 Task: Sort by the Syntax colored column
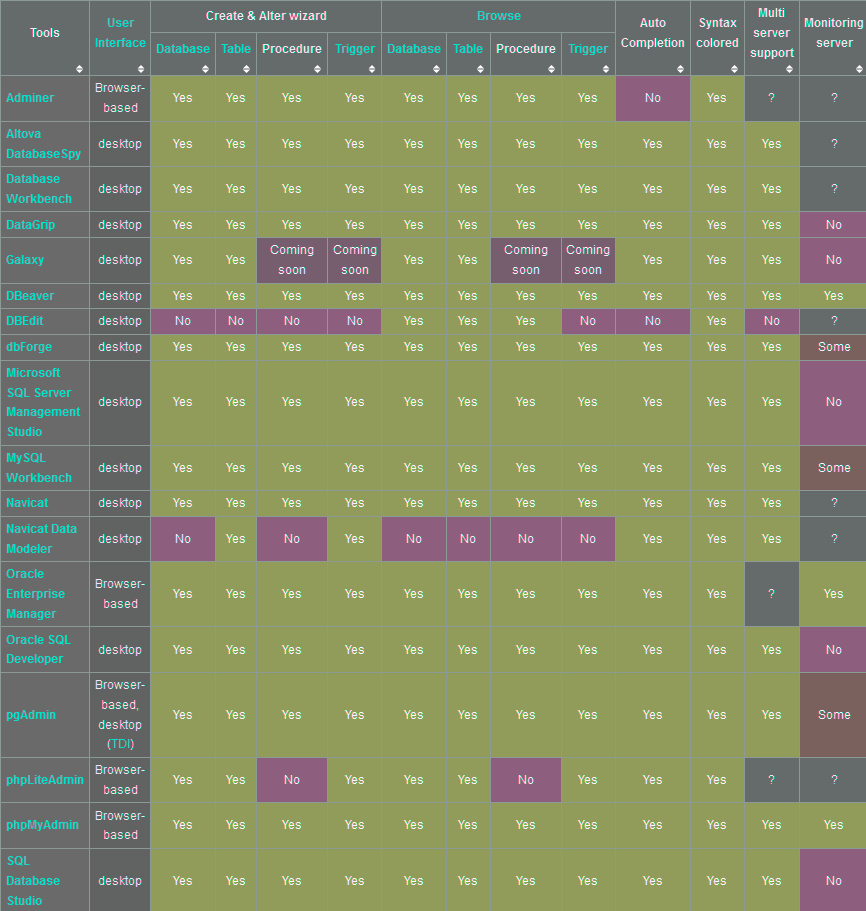point(734,69)
